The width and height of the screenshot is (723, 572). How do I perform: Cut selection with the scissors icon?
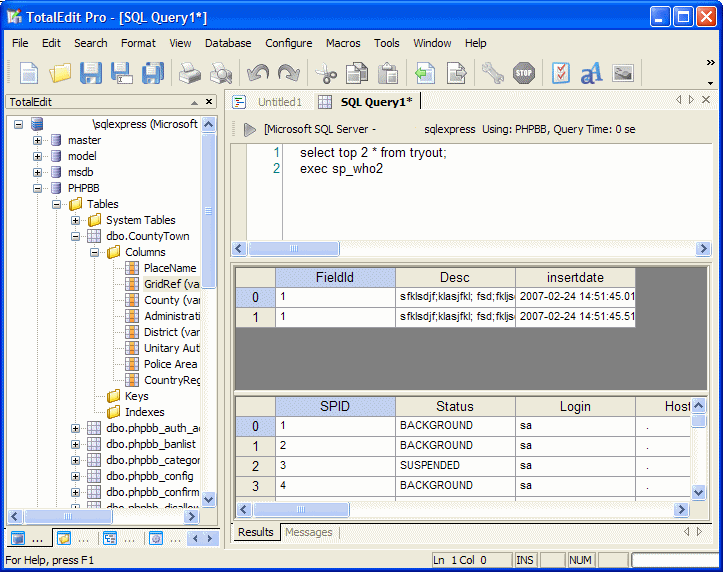point(326,73)
